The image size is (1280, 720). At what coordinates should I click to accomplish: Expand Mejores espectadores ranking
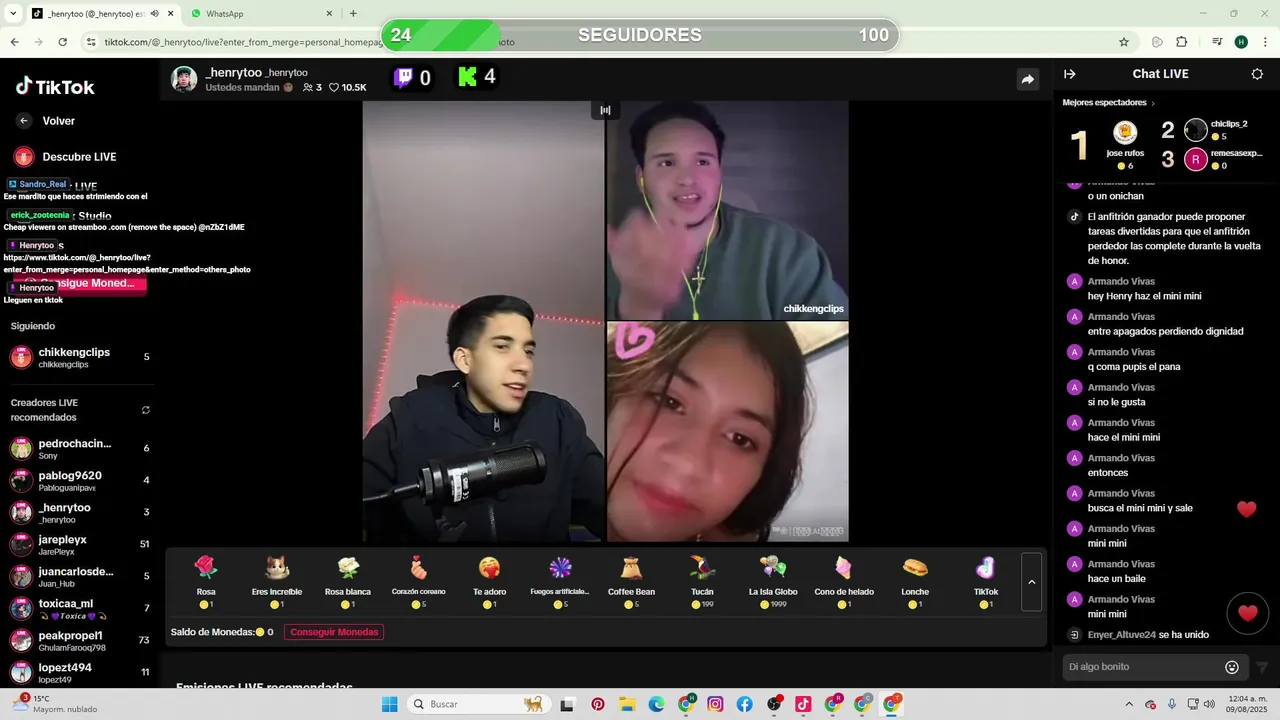[x=1108, y=103]
